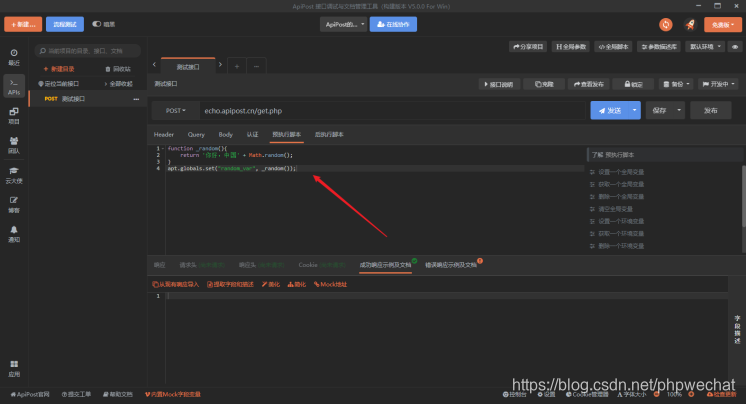
Task: Click 提取字段和描述 extract fields
Action: 230,285
